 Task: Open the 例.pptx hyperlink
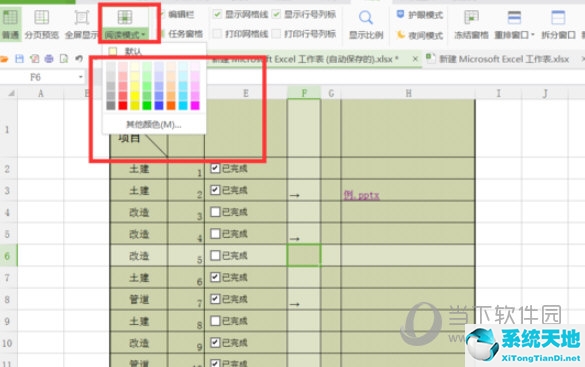click(361, 195)
